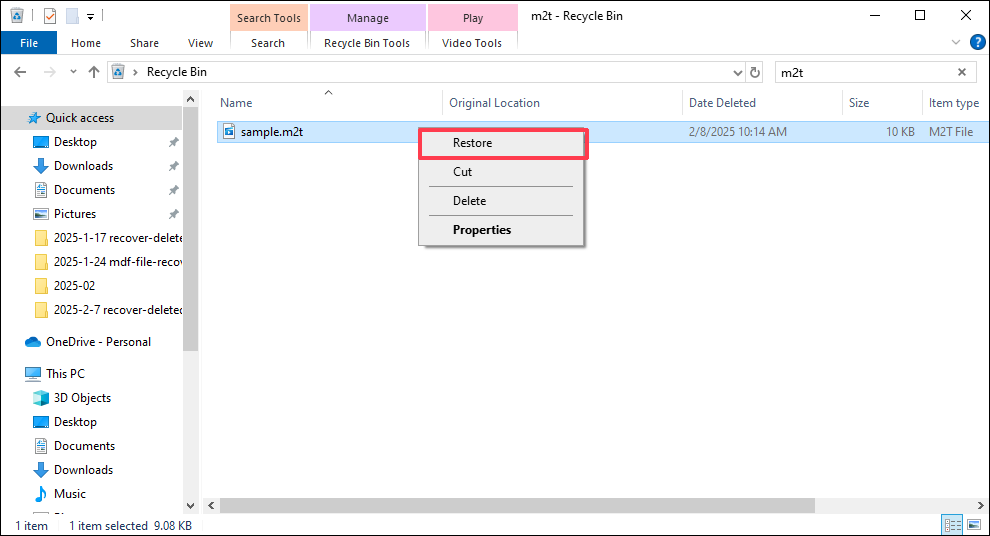Viewport: 990px width, 536px height.
Task: Go forward with the Forward arrow
Action: point(49,72)
